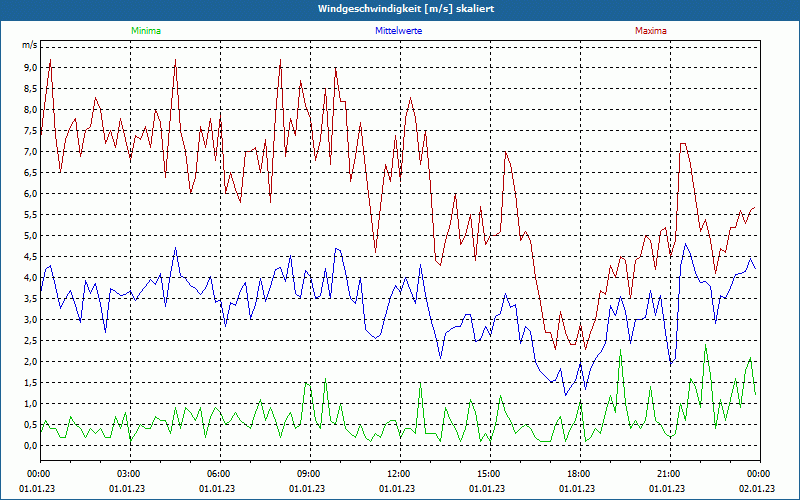This screenshot has width=800, height=500.
Task: Click the 7,5 y-axis value
Action: pos(29,131)
